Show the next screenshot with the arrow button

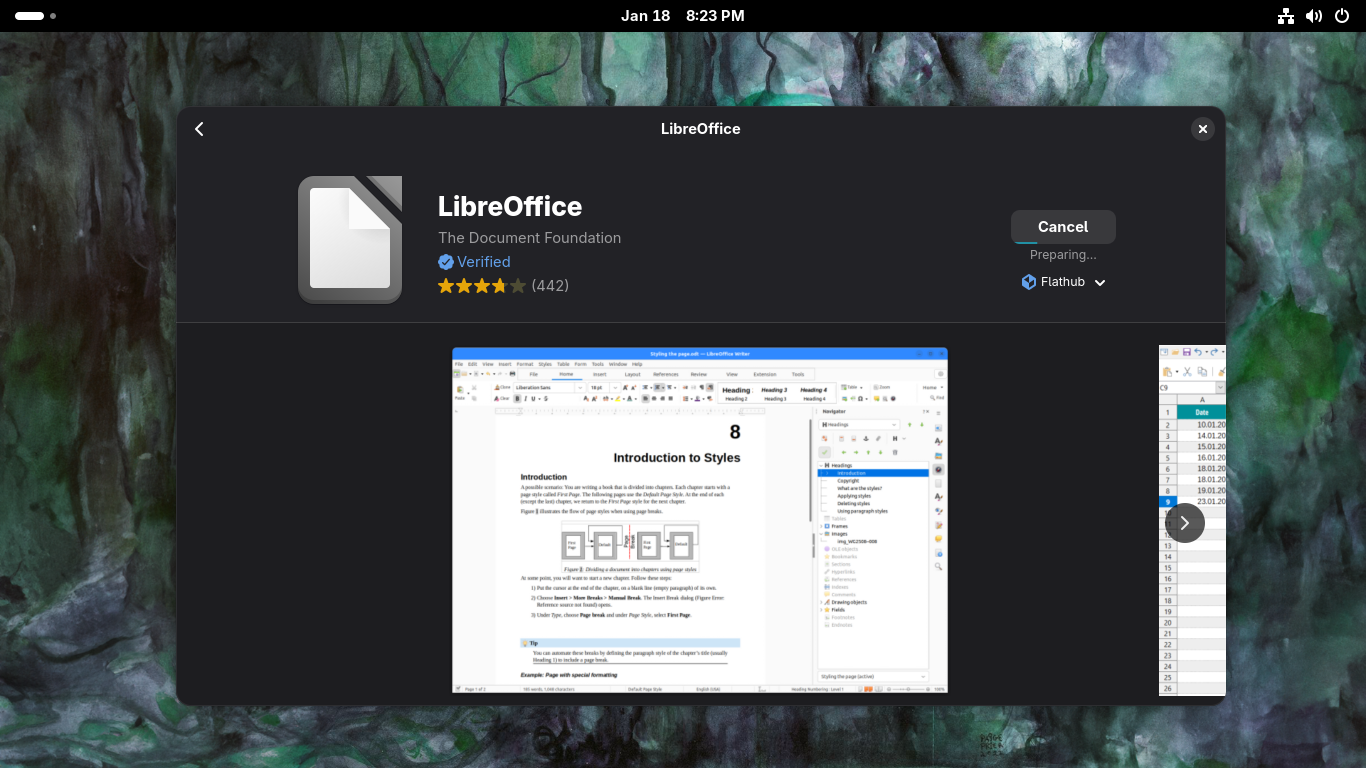1185,523
